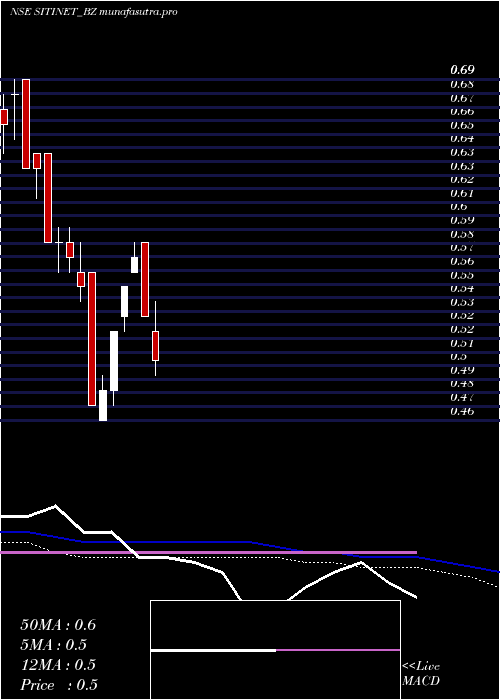Click the 0.46 price axis label
The image size is (500, 700).
(462, 411)
